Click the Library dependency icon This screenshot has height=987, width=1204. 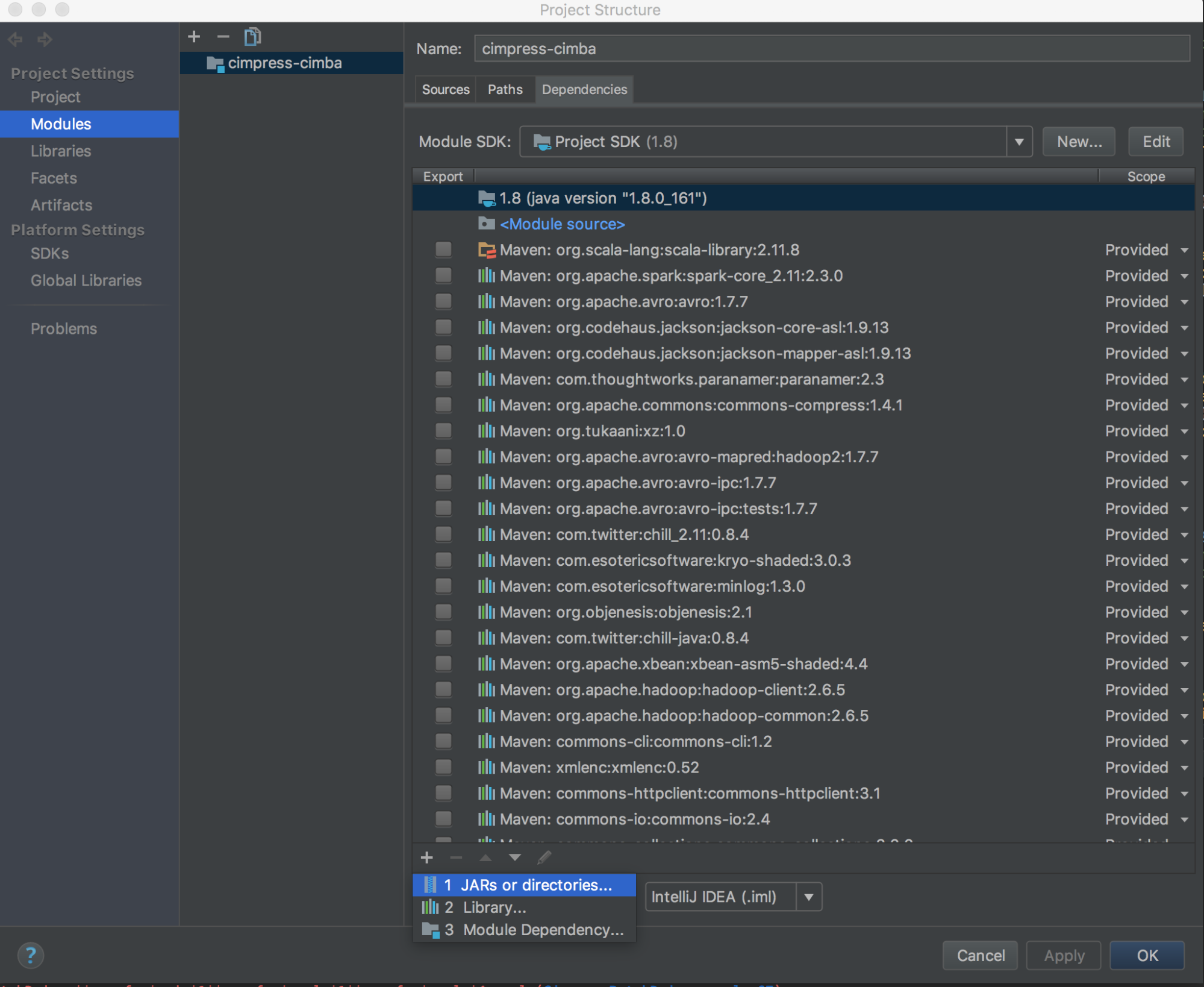click(430, 907)
